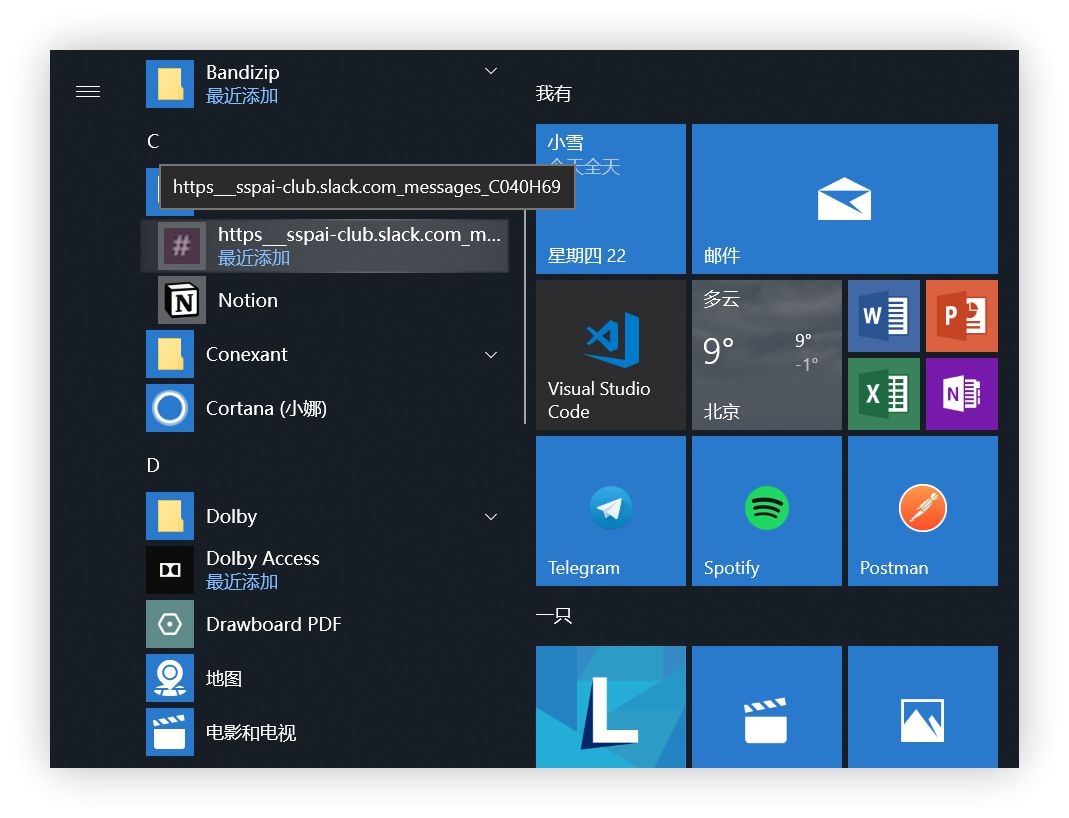Launch the PowerPoint tile

point(962,316)
